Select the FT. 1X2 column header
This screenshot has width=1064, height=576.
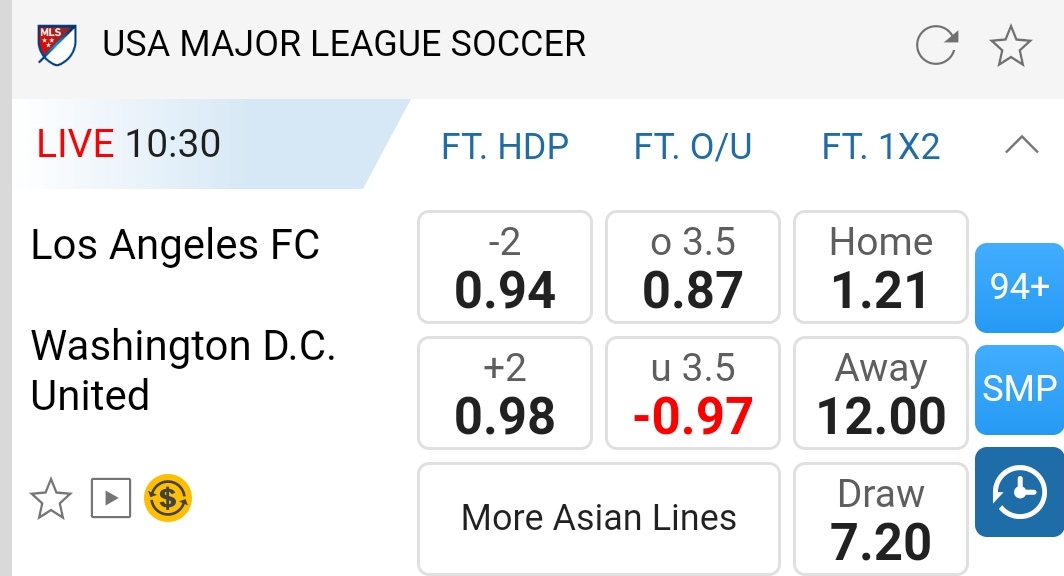point(881,147)
